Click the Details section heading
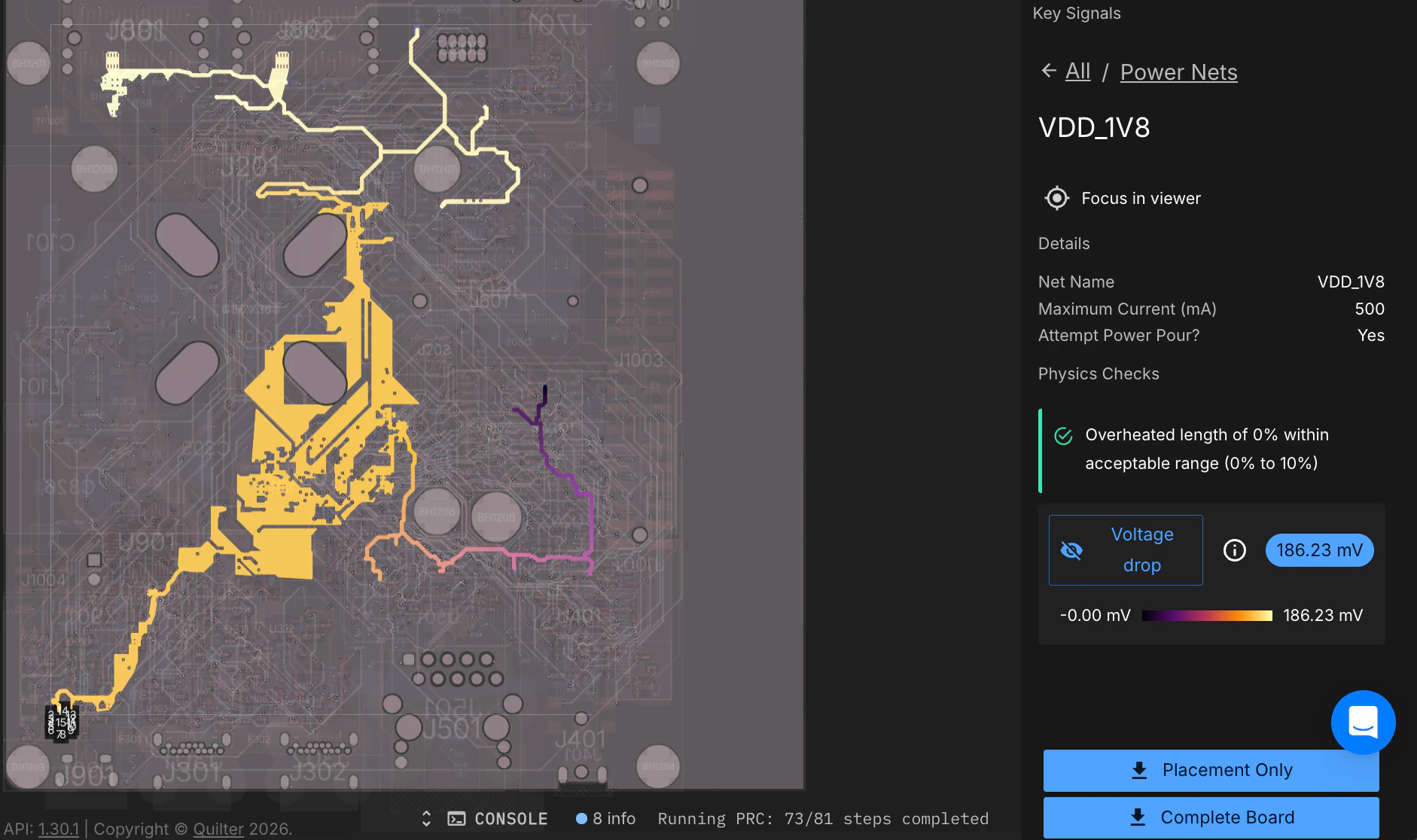This screenshot has width=1417, height=840. tap(1064, 243)
